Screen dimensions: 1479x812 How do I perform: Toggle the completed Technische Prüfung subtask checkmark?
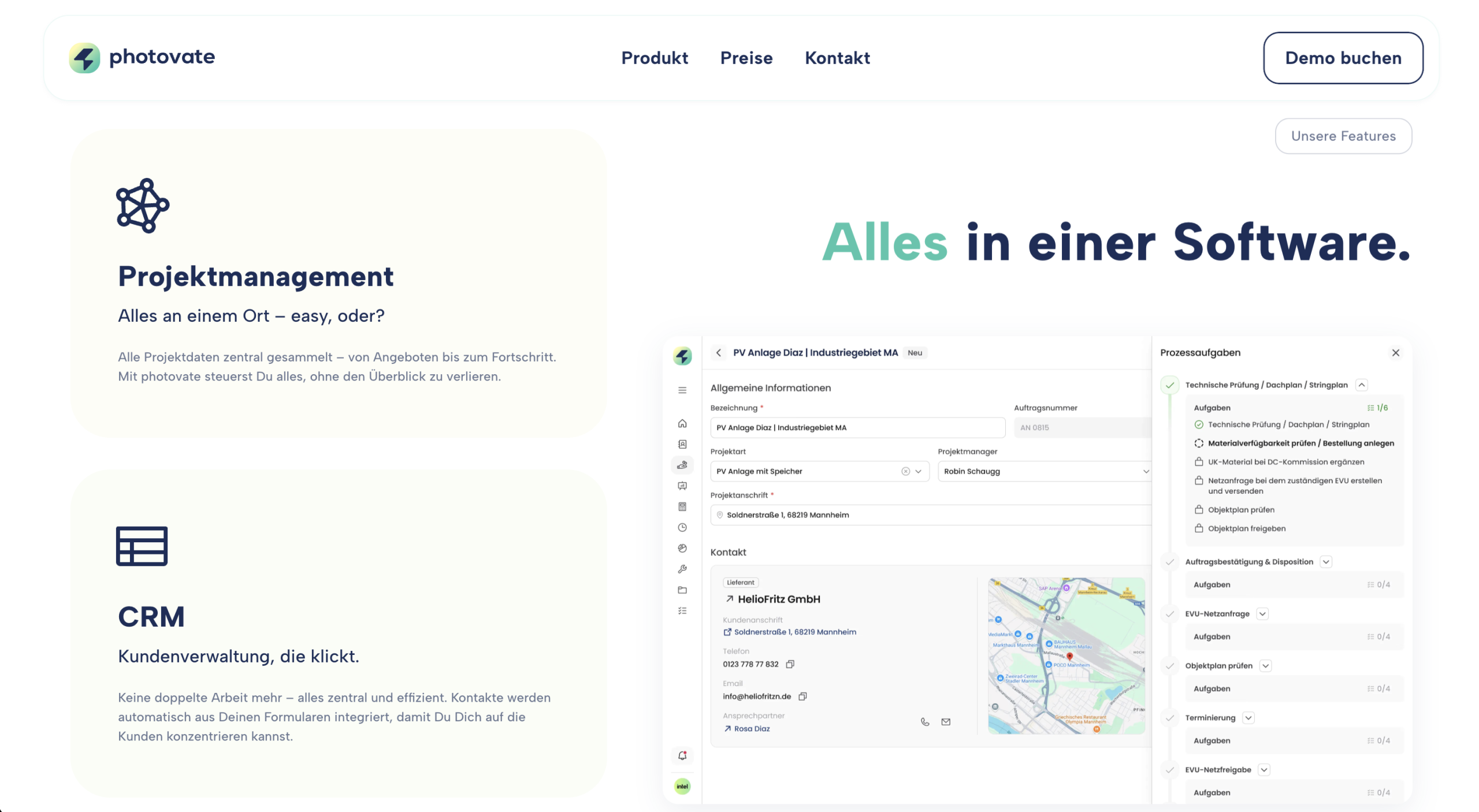[1198, 425]
